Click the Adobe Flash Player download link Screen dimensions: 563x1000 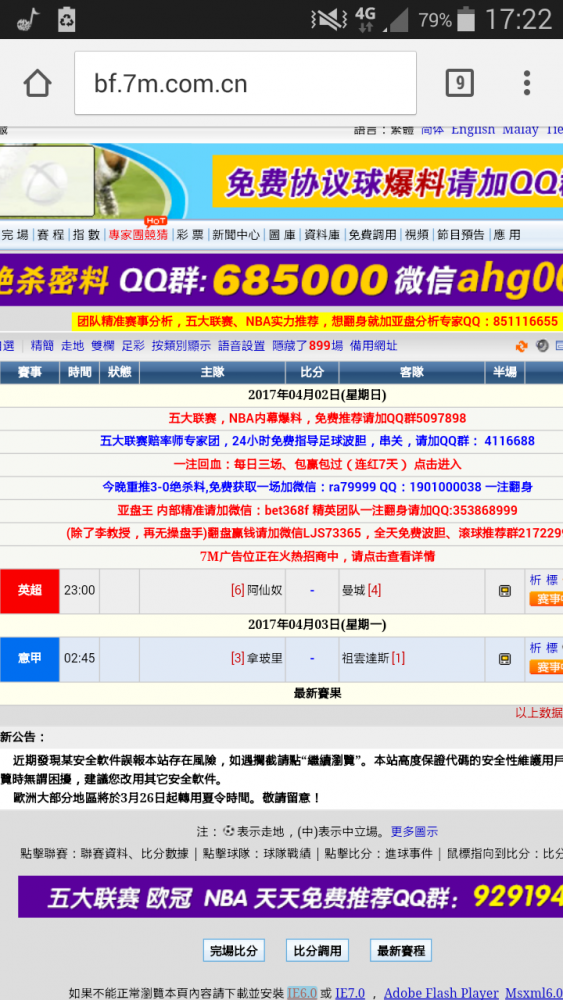pyautogui.click(x=441, y=992)
